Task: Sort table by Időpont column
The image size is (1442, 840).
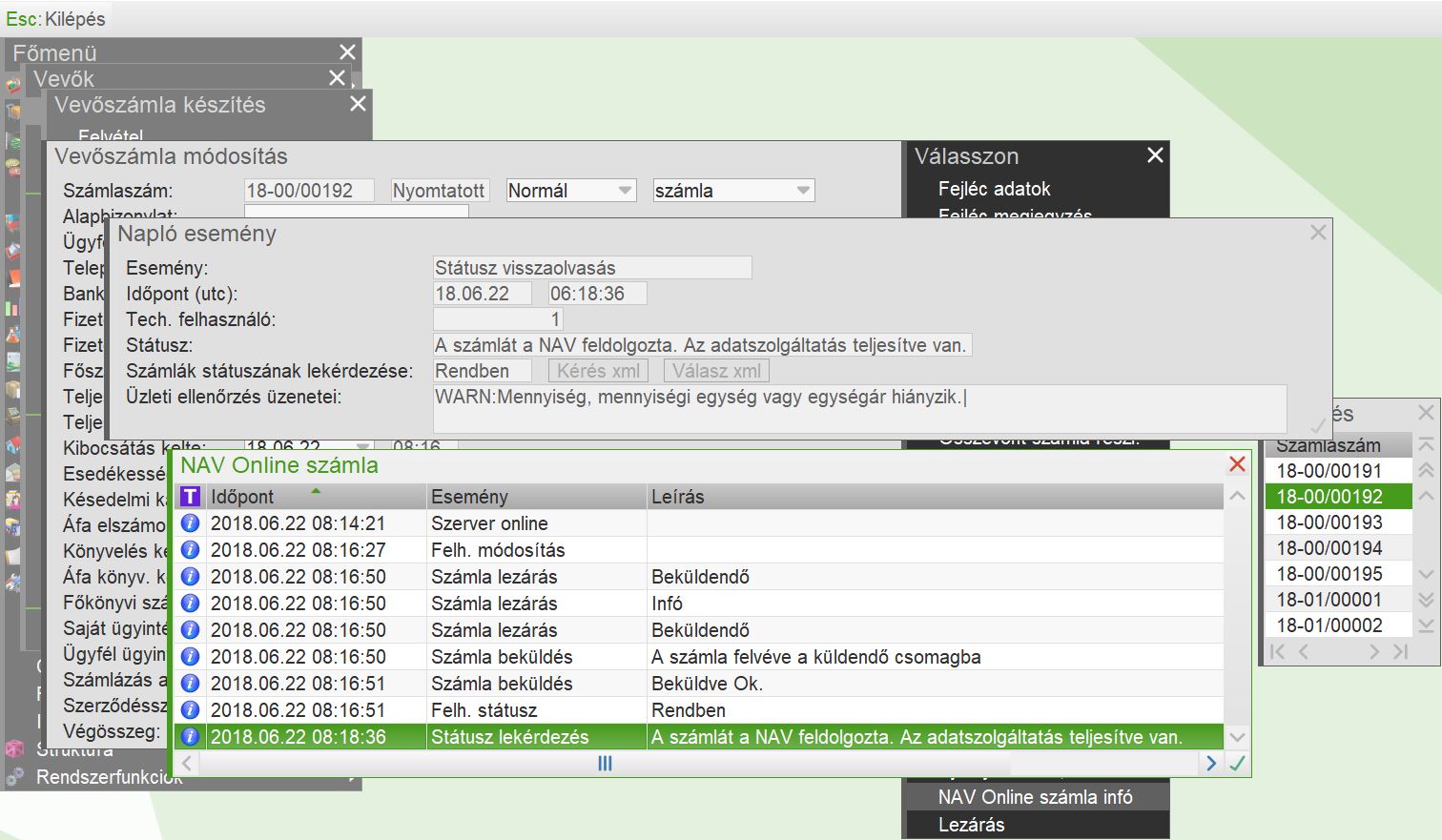Action: pyautogui.click(x=316, y=497)
